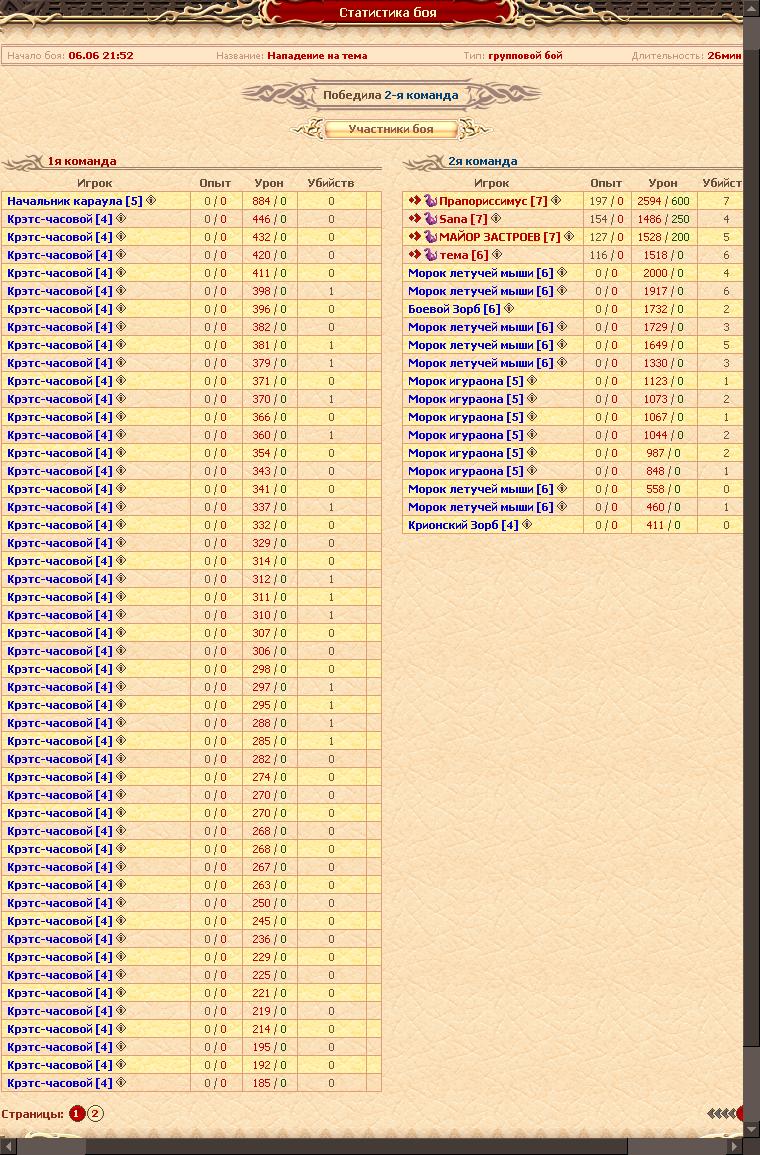This screenshot has width=760, height=1155.
Task: Click the purple clan emblem beside тема
Action: click(431, 255)
